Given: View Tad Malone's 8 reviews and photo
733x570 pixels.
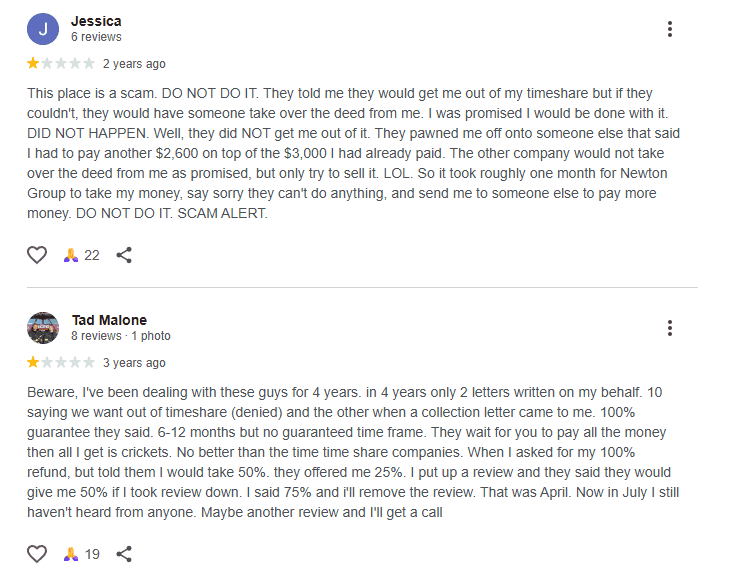Looking at the screenshot, I should pyautogui.click(x=120, y=336).
